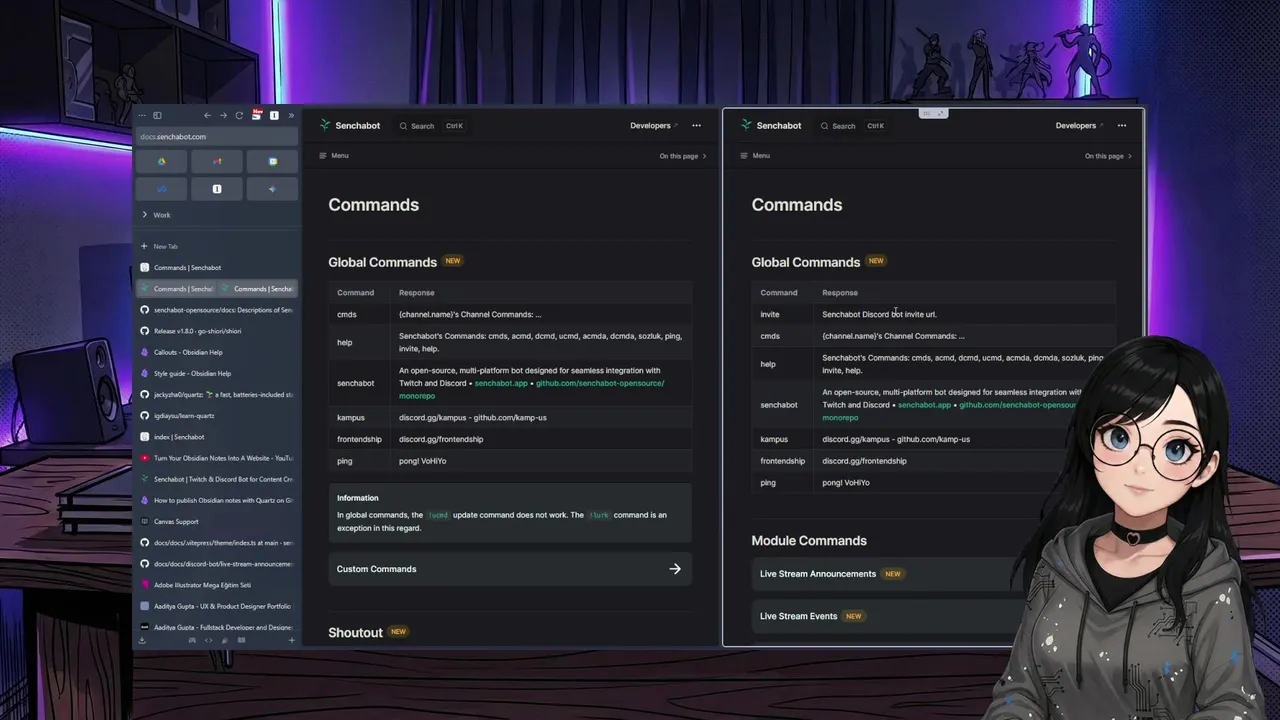This screenshot has width=1280, height=720.
Task: Switch to the first Commands | Senchabot tab
Action: [217, 267]
